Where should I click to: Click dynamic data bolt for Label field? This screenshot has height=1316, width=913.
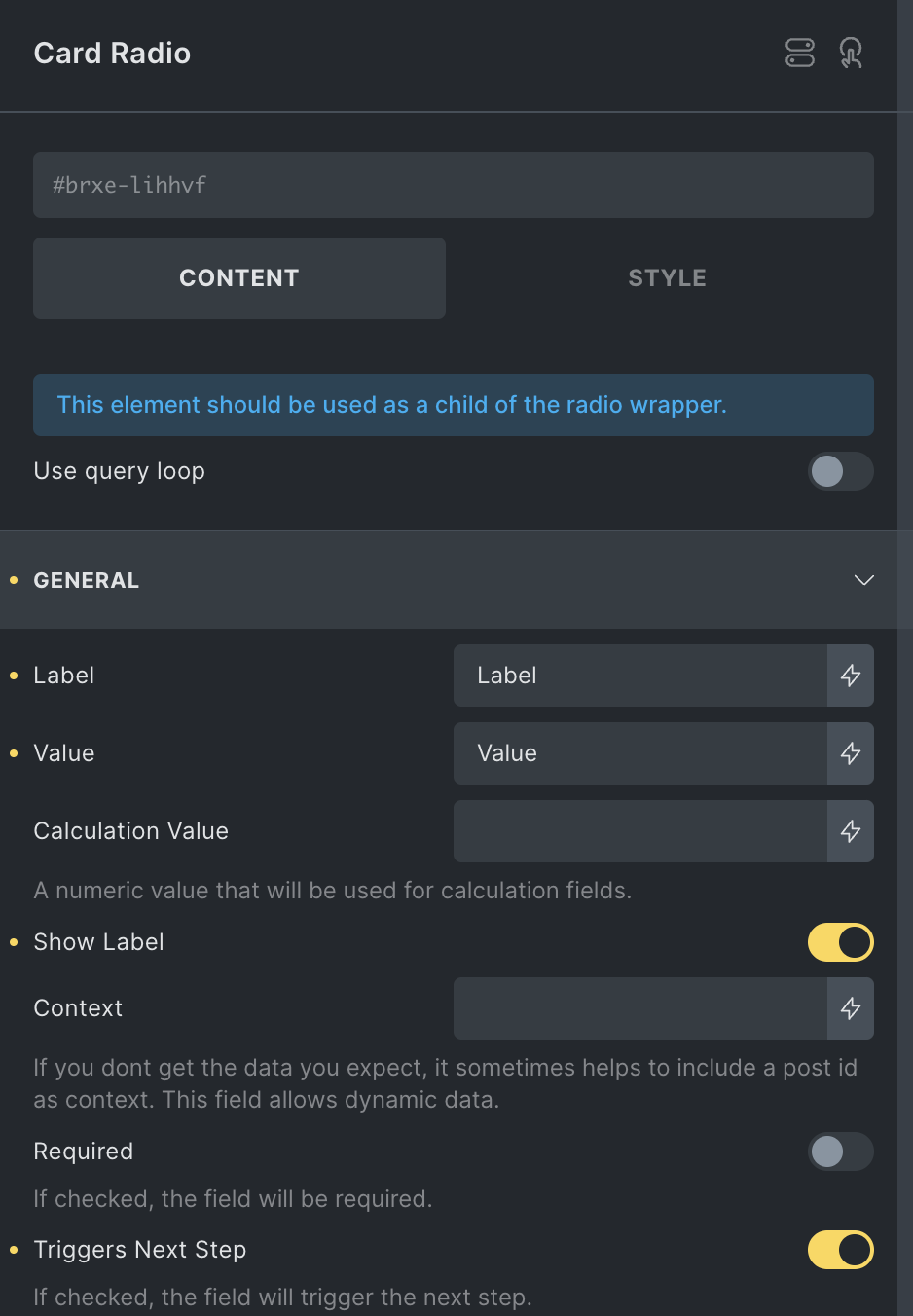point(851,676)
